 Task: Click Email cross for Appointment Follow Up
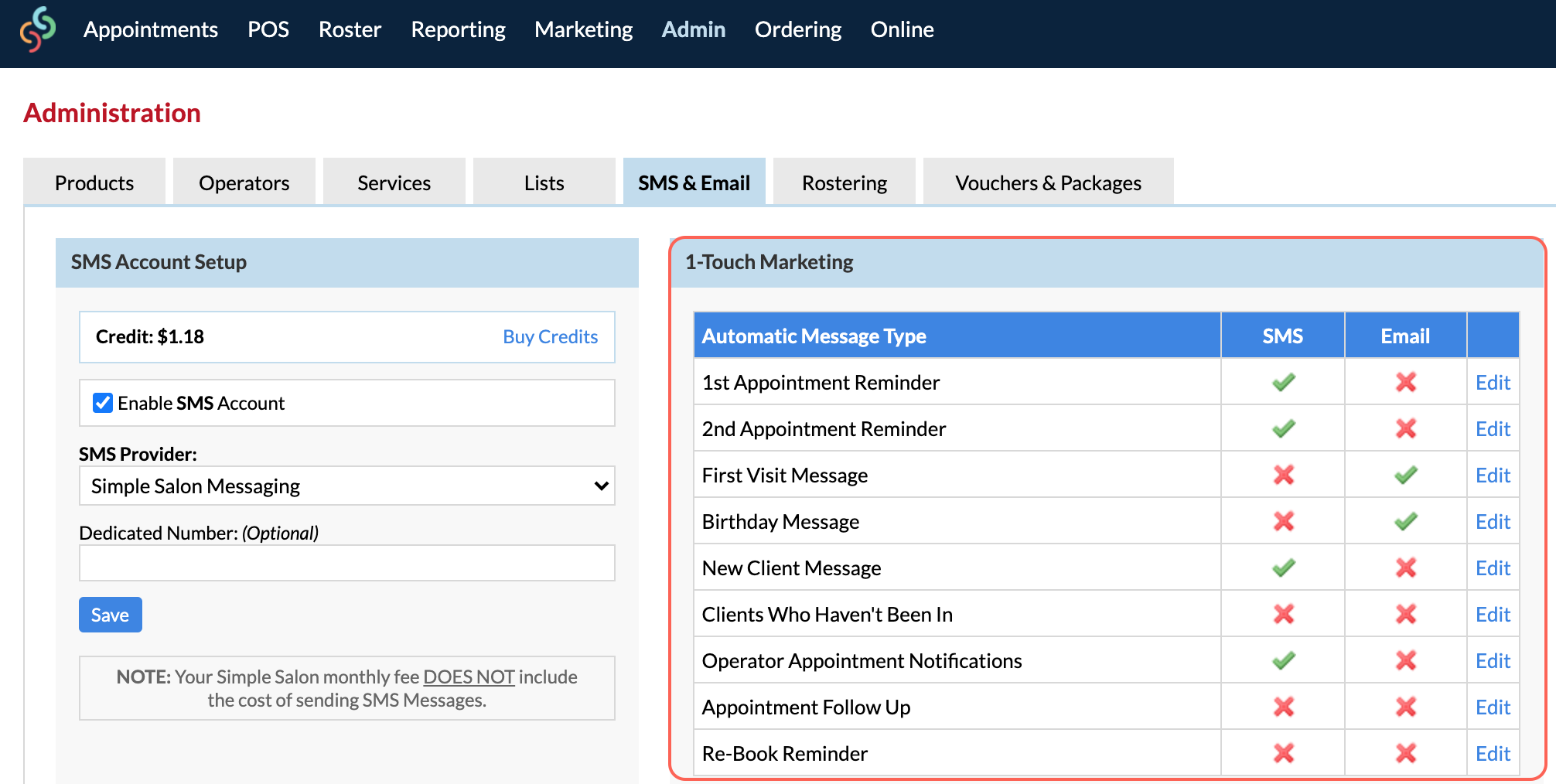(x=1406, y=707)
